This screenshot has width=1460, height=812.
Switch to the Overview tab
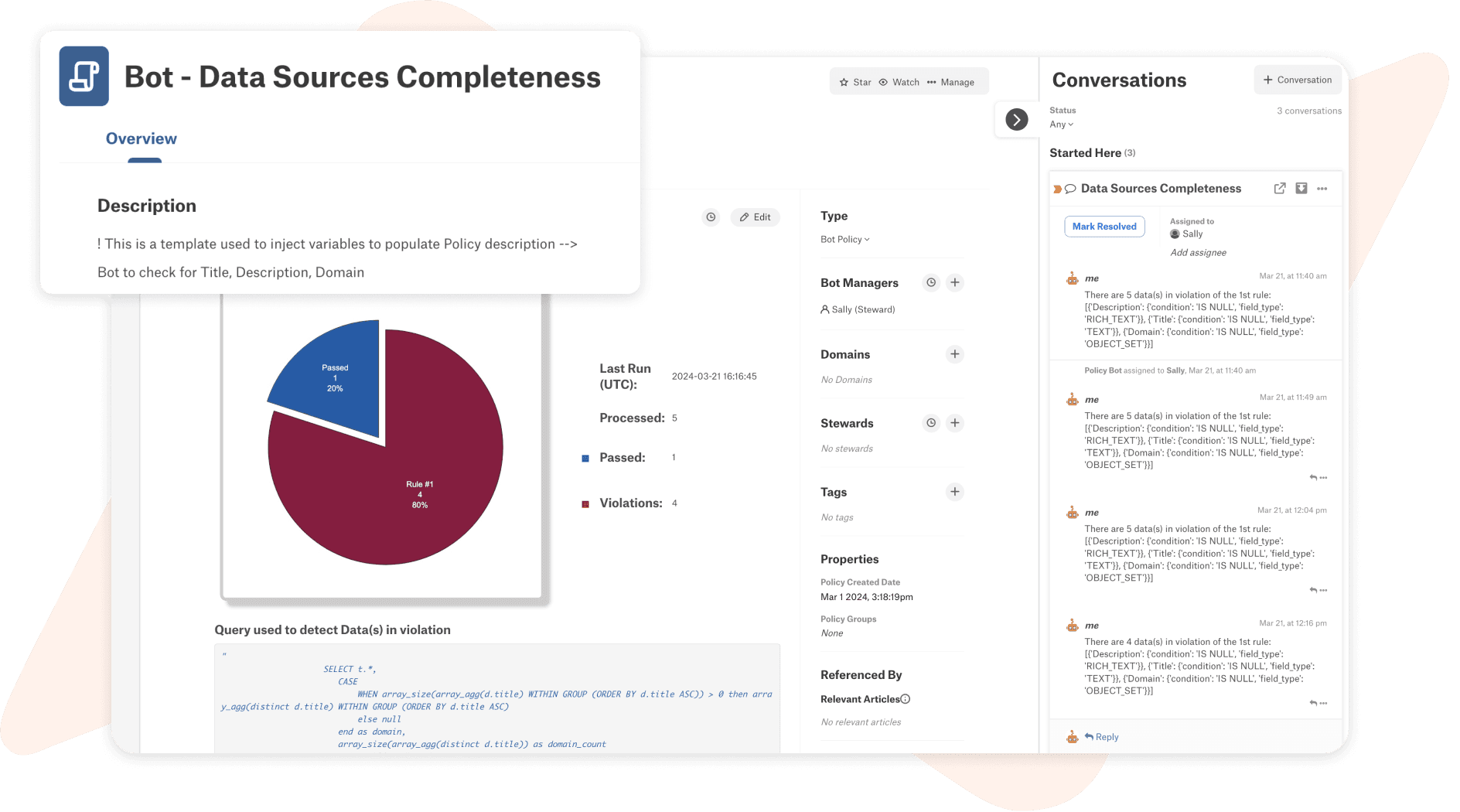141,138
